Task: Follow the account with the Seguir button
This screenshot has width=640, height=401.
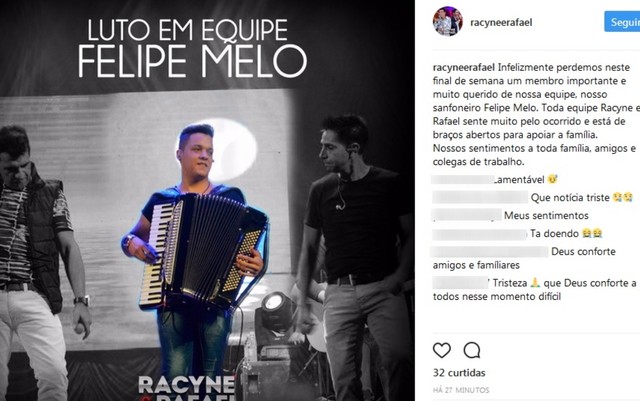Action: 622,22
